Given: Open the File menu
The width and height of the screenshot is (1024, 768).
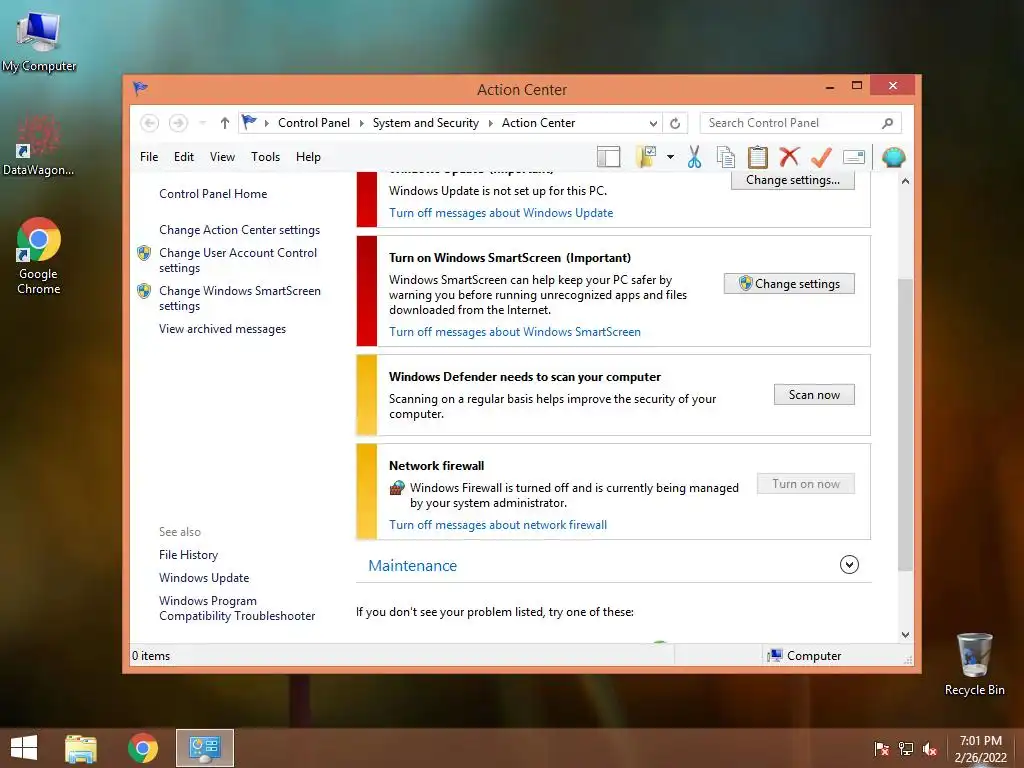Looking at the screenshot, I should (149, 157).
